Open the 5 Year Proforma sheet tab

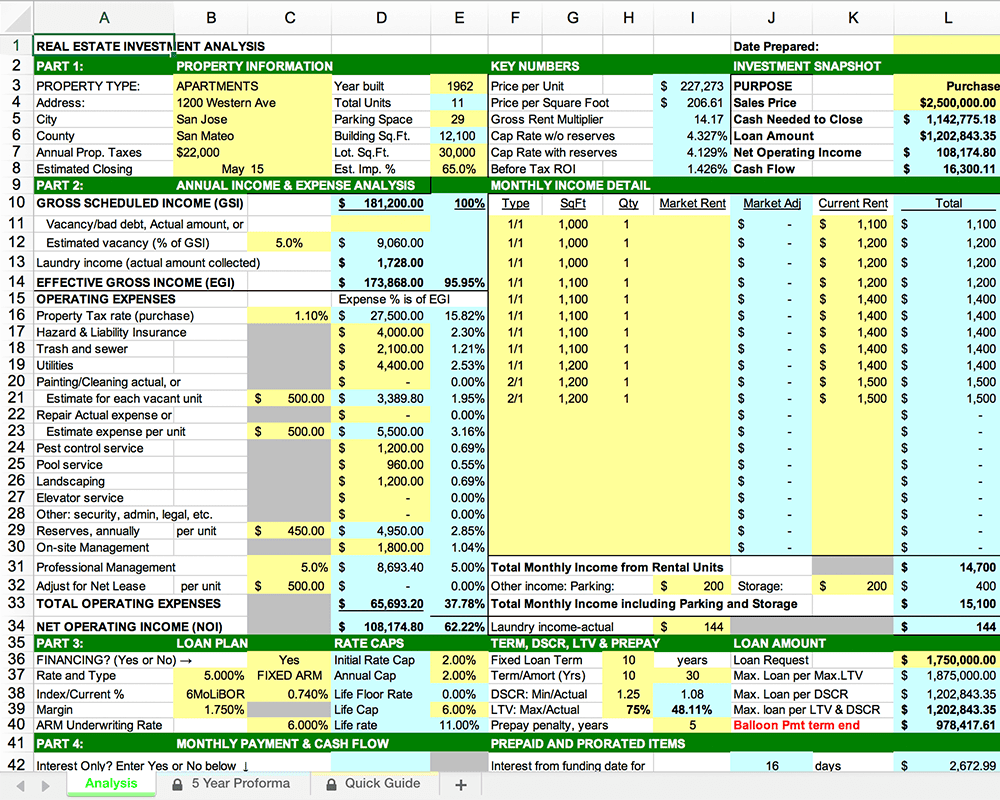click(240, 783)
